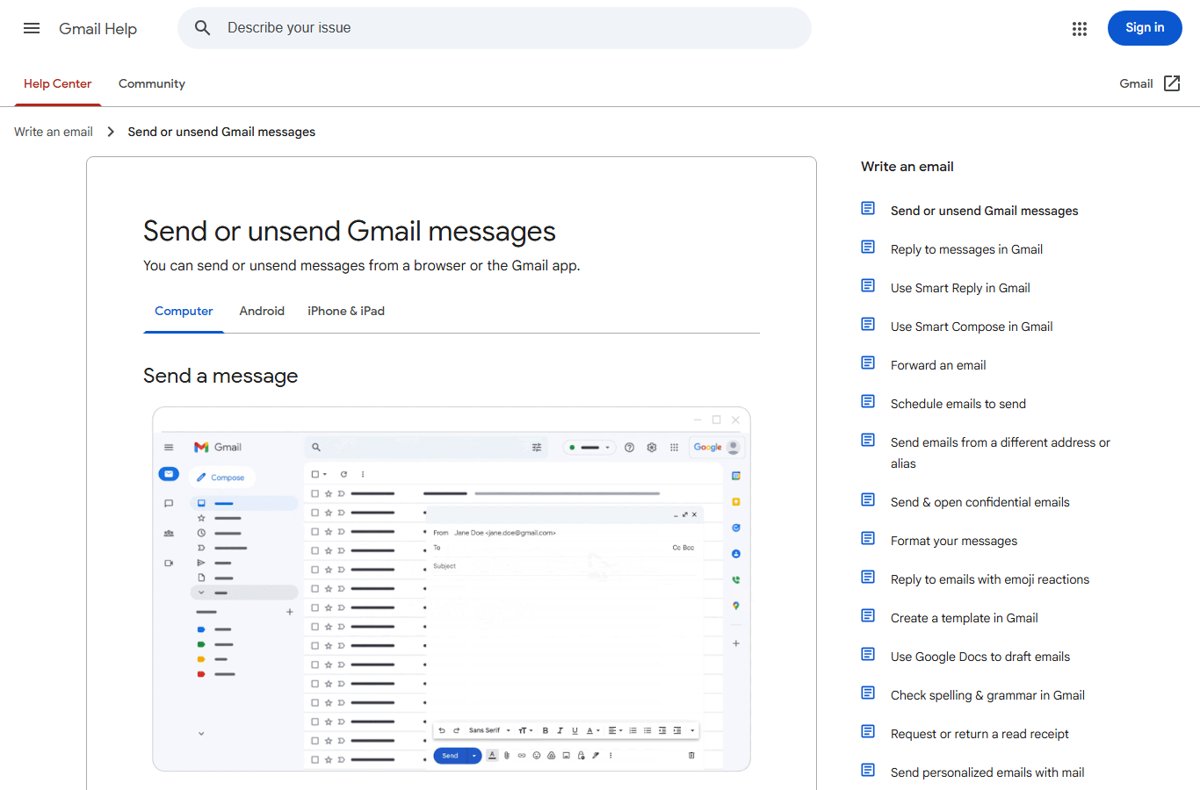The image size is (1200, 790).
Task: Click the article icon beside Request or return a read receipt
Action: coord(868,732)
